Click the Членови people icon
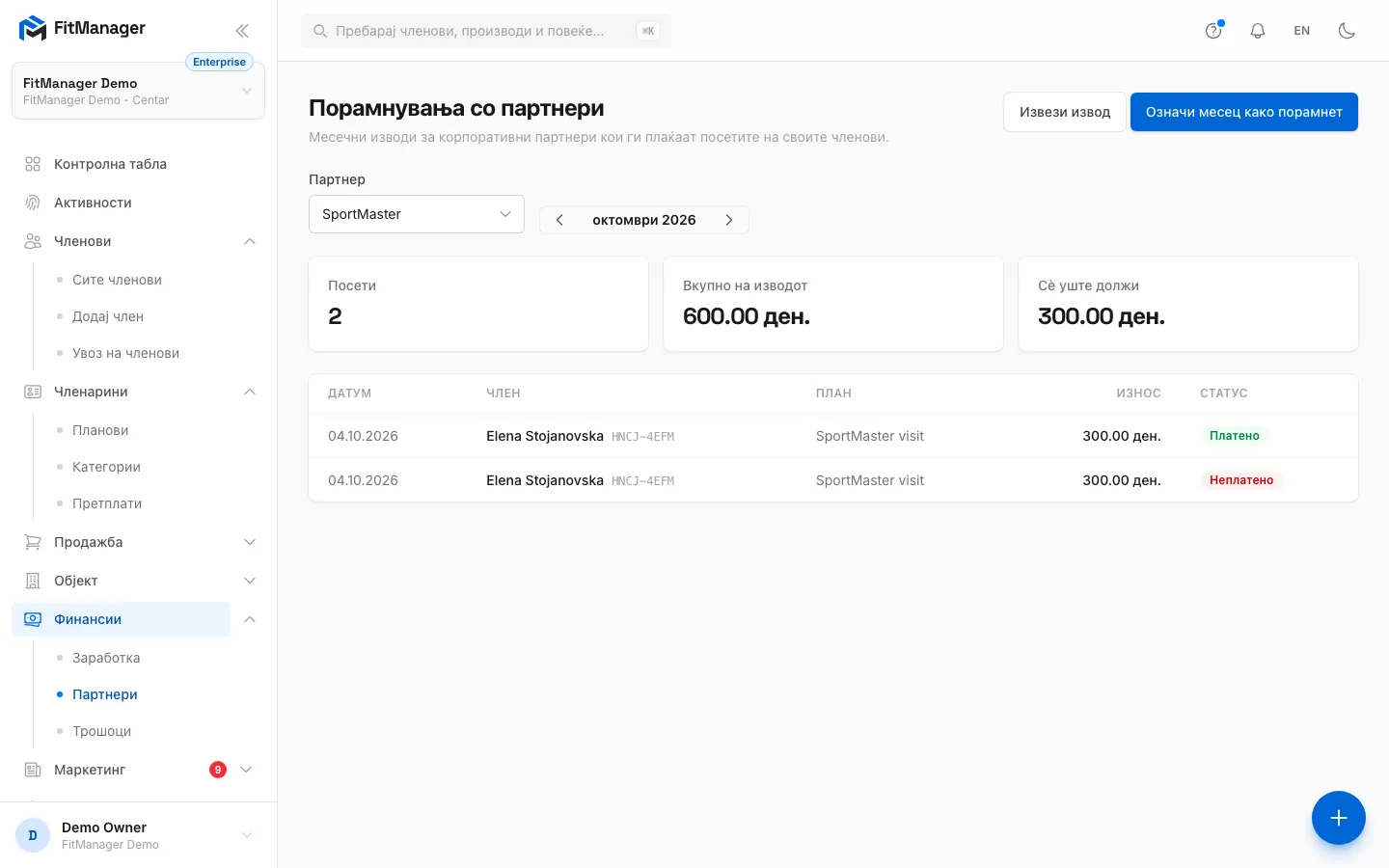This screenshot has height=868, width=1389. click(x=33, y=241)
